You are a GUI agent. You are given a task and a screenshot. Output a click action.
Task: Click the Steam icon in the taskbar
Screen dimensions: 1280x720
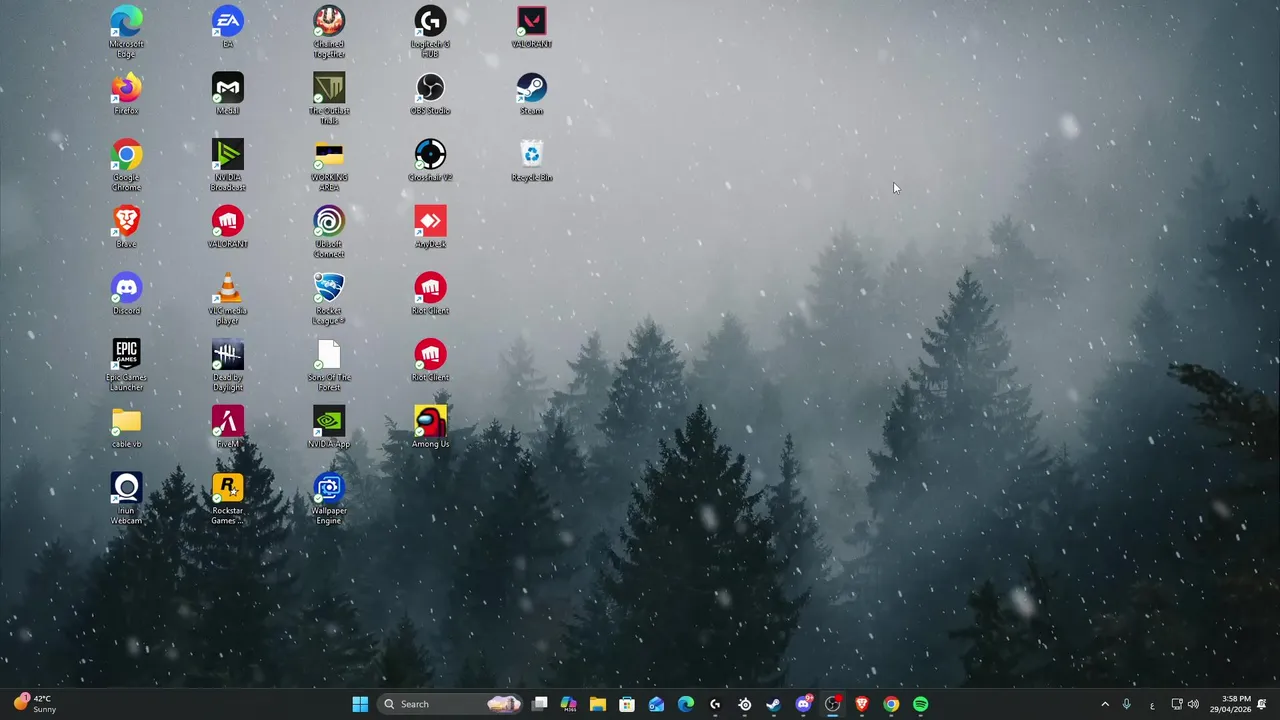click(x=773, y=704)
